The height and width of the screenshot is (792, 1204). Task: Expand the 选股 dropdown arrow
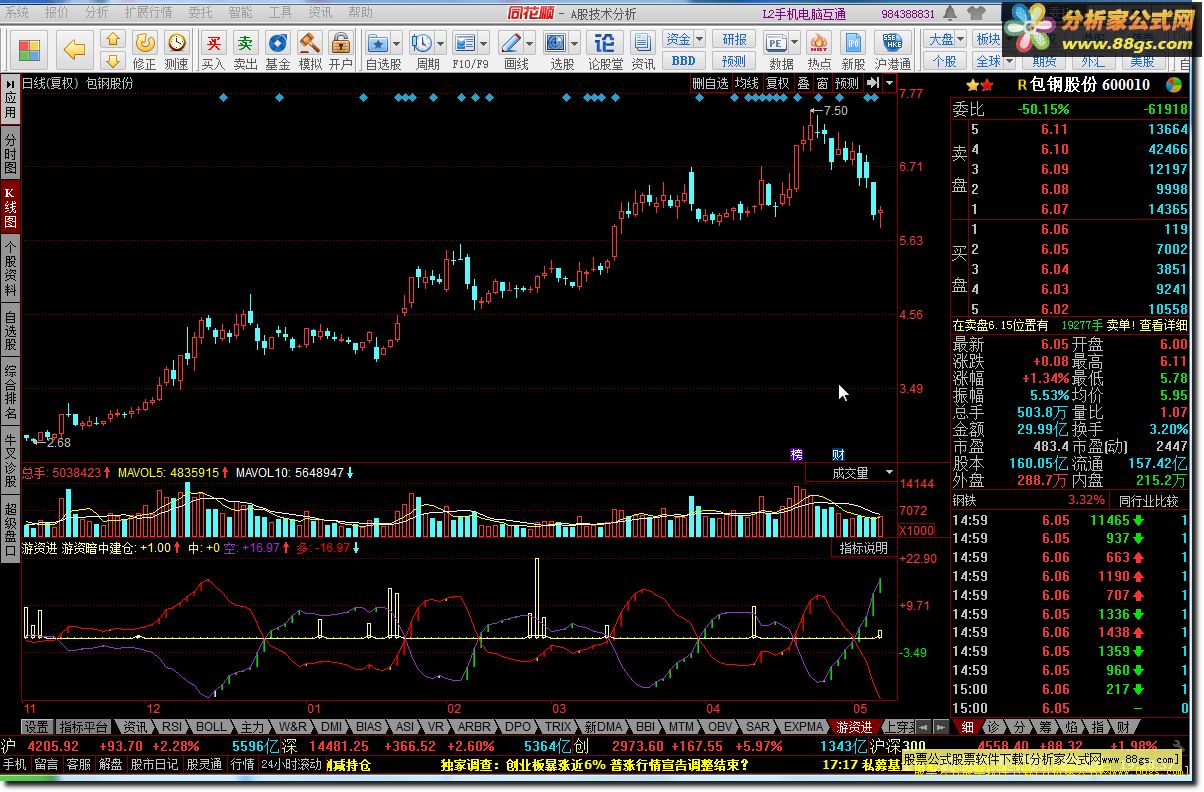[575, 44]
